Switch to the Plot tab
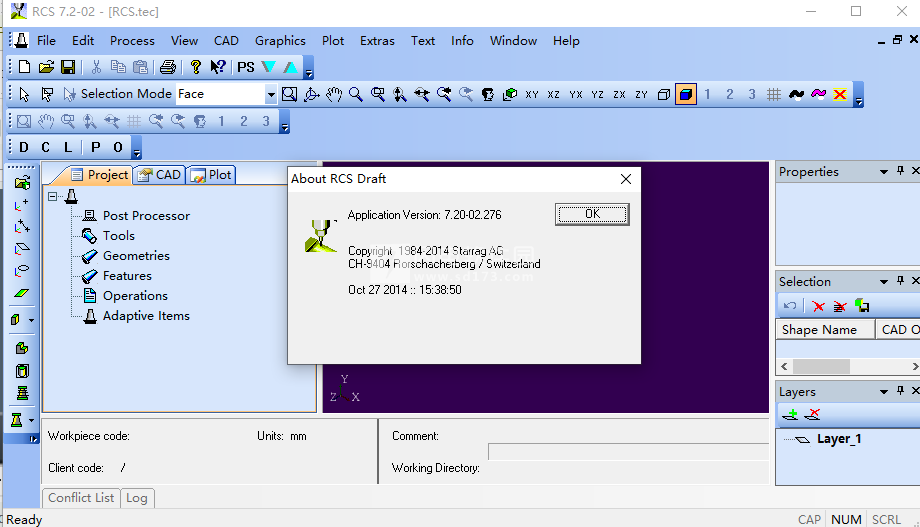The width and height of the screenshot is (920, 527). [x=212, y=175]
